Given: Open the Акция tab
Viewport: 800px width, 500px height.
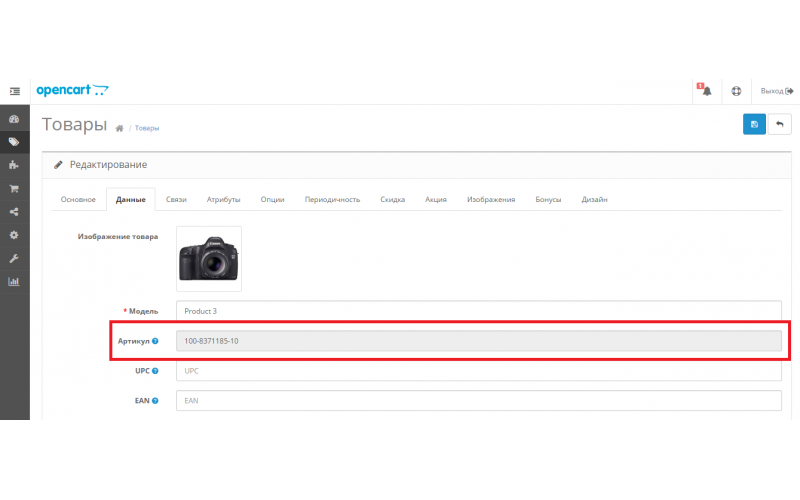Looking at the screenshot, I should (x=436, y=199).
